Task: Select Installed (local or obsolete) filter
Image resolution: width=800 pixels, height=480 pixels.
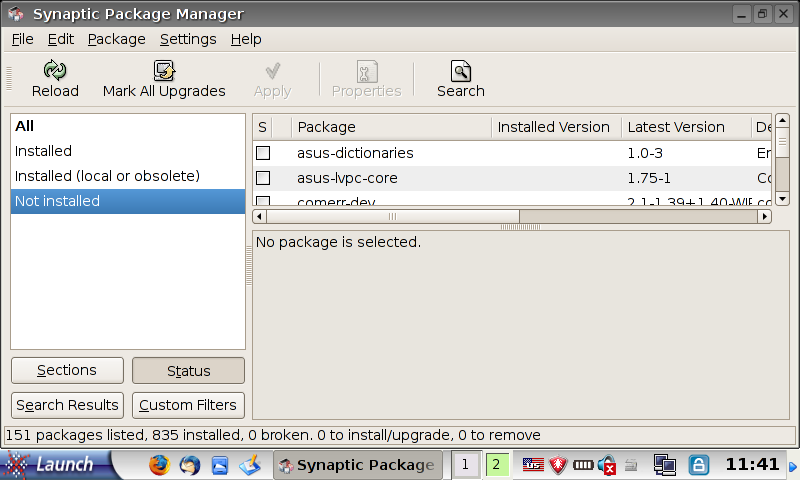Action: pyautogui.click(x=128, y=176)
